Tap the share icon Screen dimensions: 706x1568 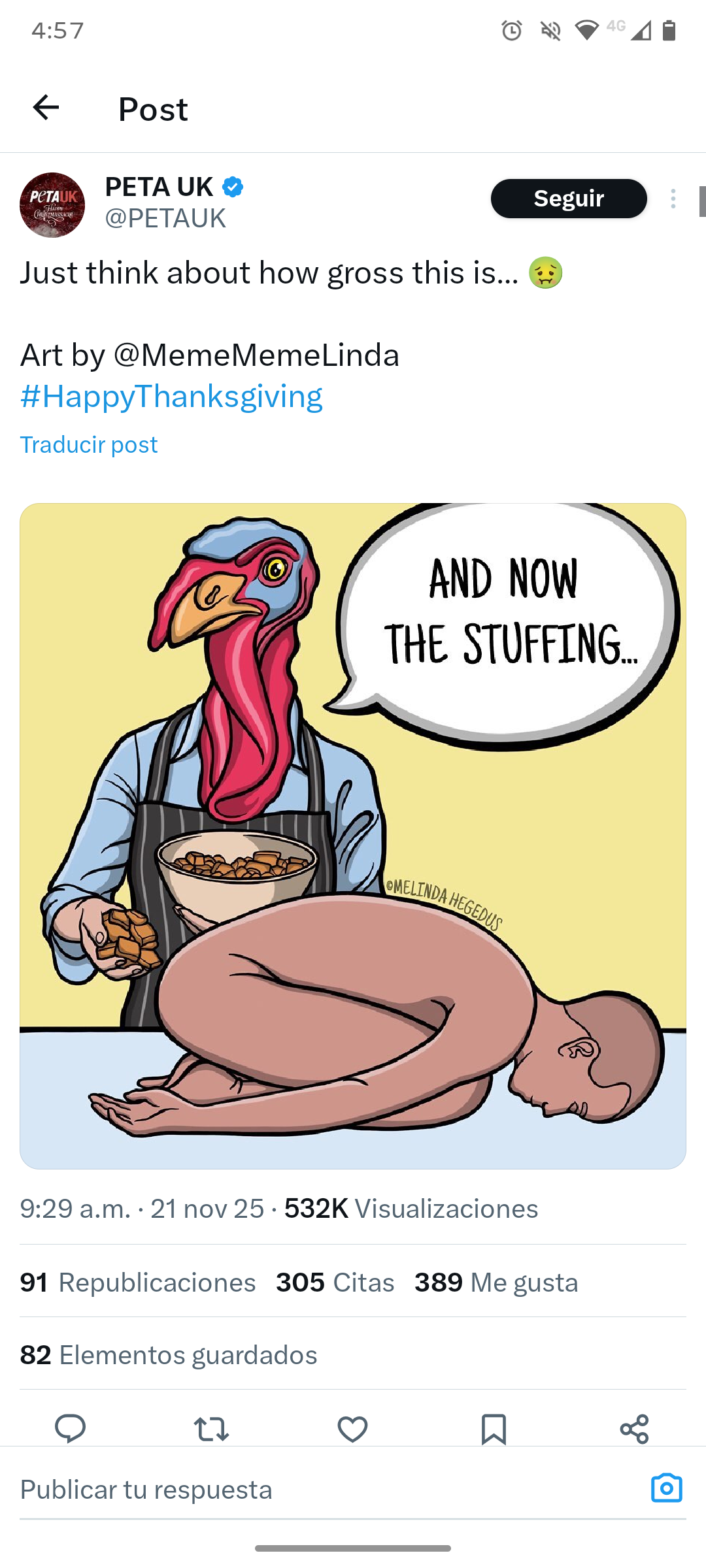click(634, 1429)
